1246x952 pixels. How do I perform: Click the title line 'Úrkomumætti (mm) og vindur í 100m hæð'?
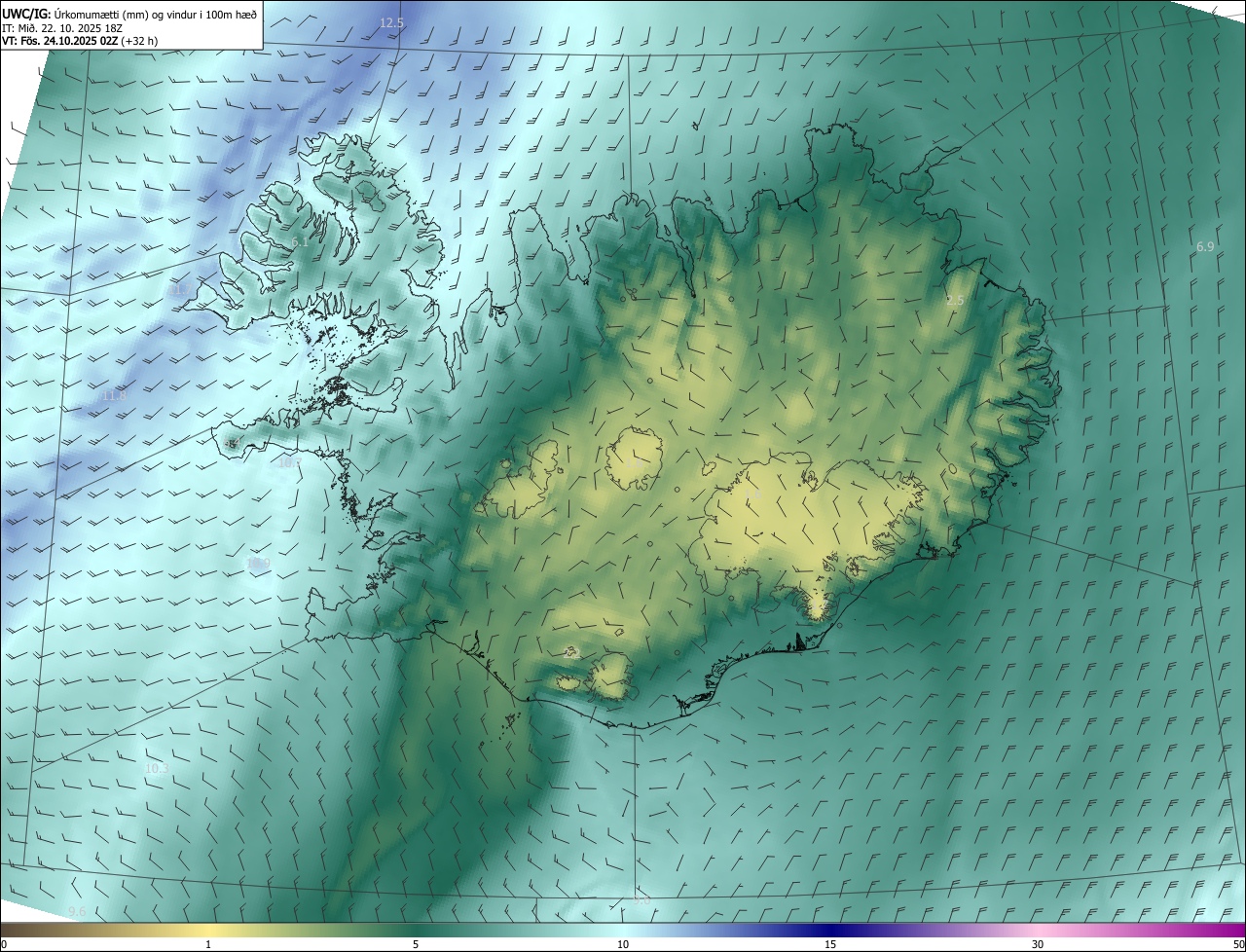tap(156, 13)
